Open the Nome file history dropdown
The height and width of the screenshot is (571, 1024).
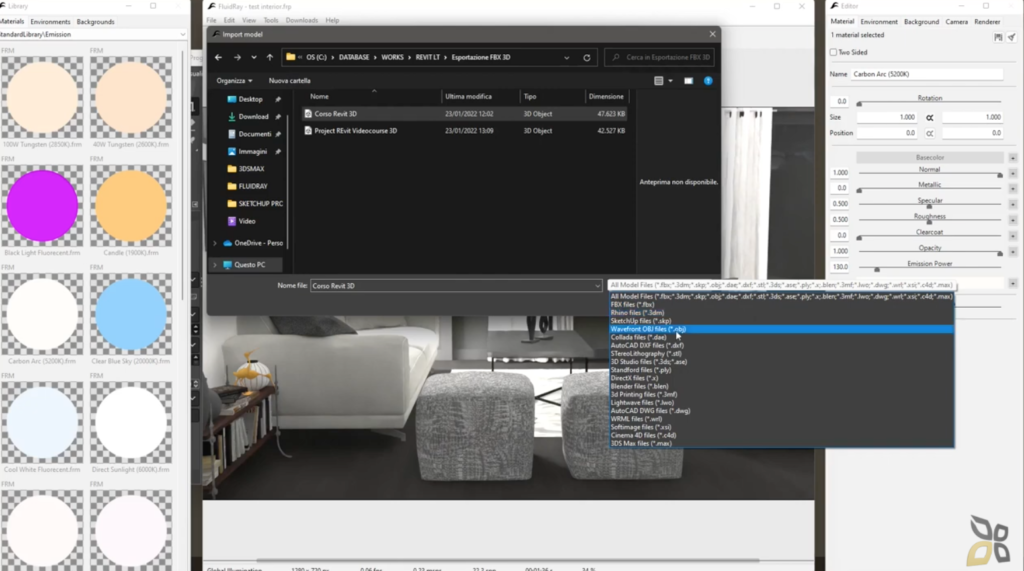click(x=597, y=286)
